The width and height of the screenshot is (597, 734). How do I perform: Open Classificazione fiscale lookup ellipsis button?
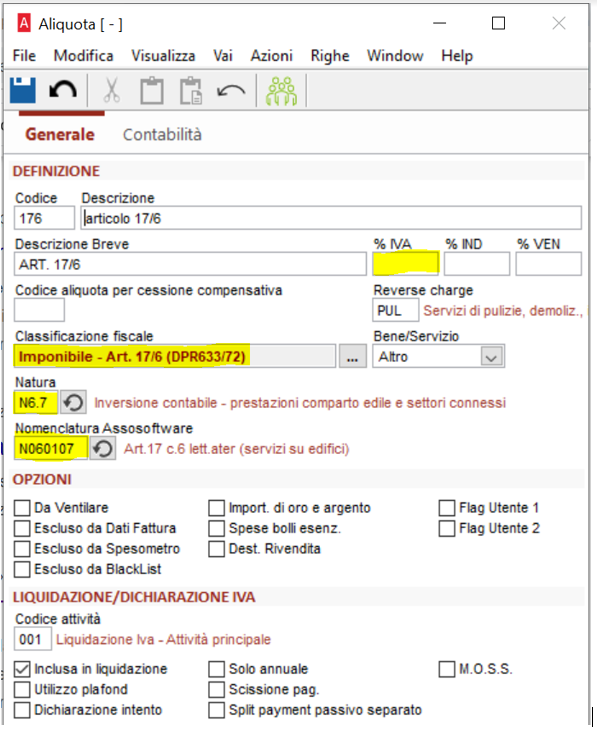[353, 357]
